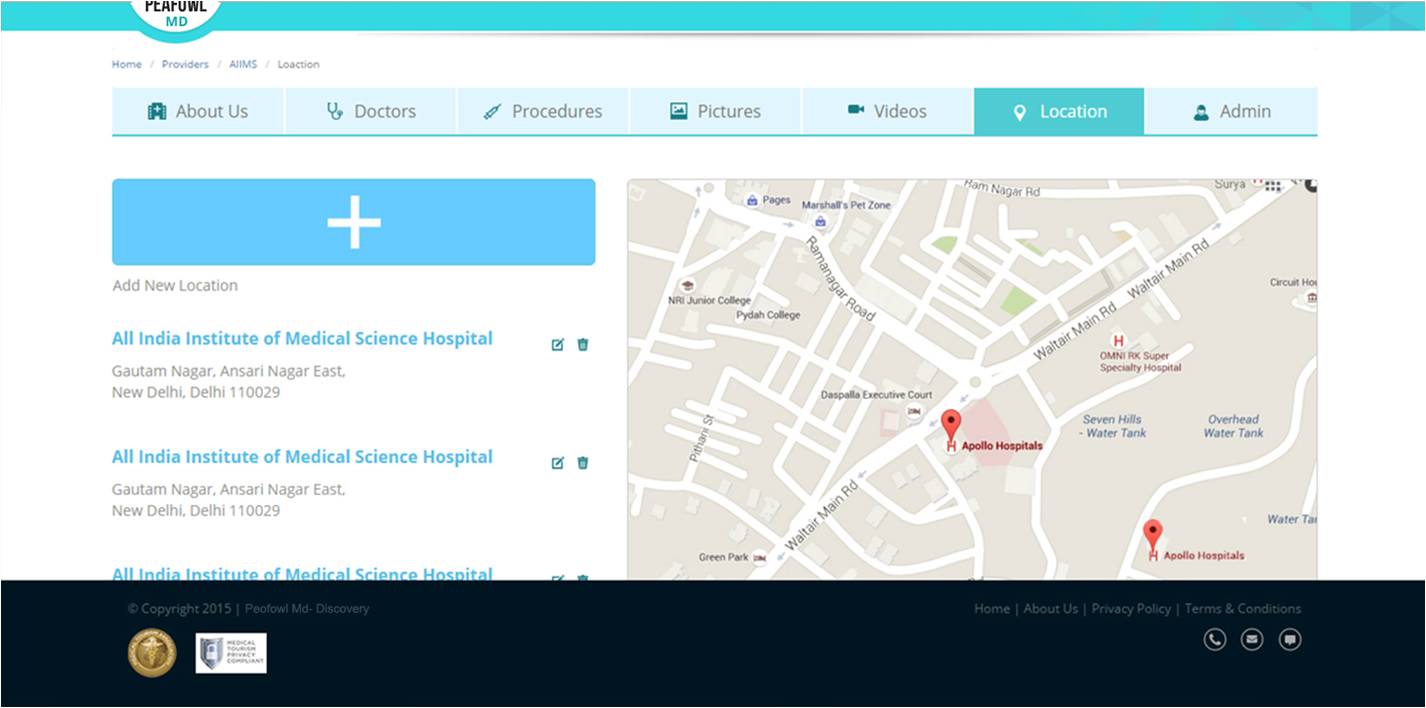This screenshot has width=1426, height=708.
Task: Open the Videos tab
Action: pos(887,111)
